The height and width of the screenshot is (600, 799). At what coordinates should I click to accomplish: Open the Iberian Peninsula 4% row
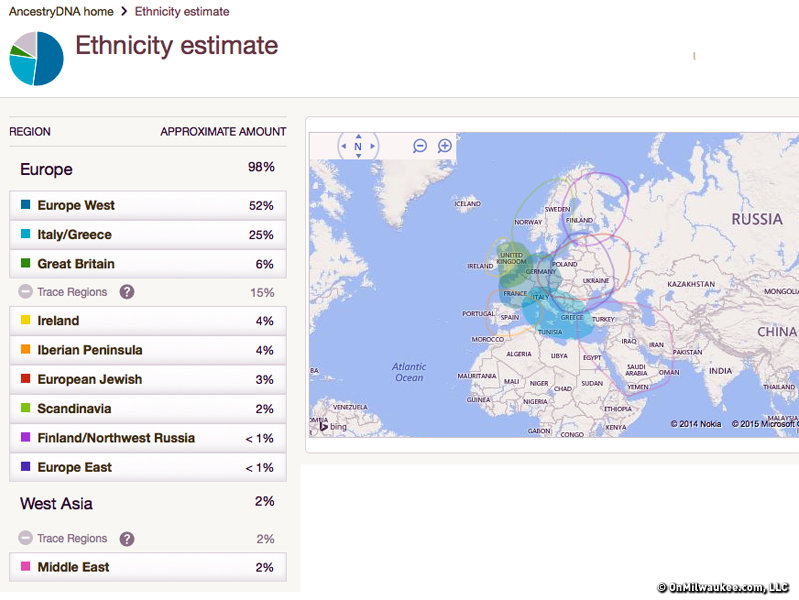(x=148, y=350)
